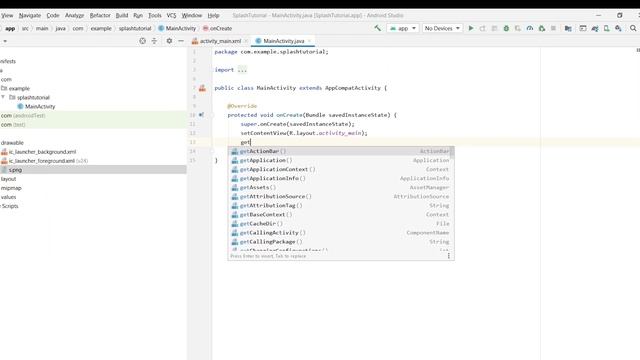Open the Tools menu
This screenshot has height=360, width=640.
coord(155,15)
